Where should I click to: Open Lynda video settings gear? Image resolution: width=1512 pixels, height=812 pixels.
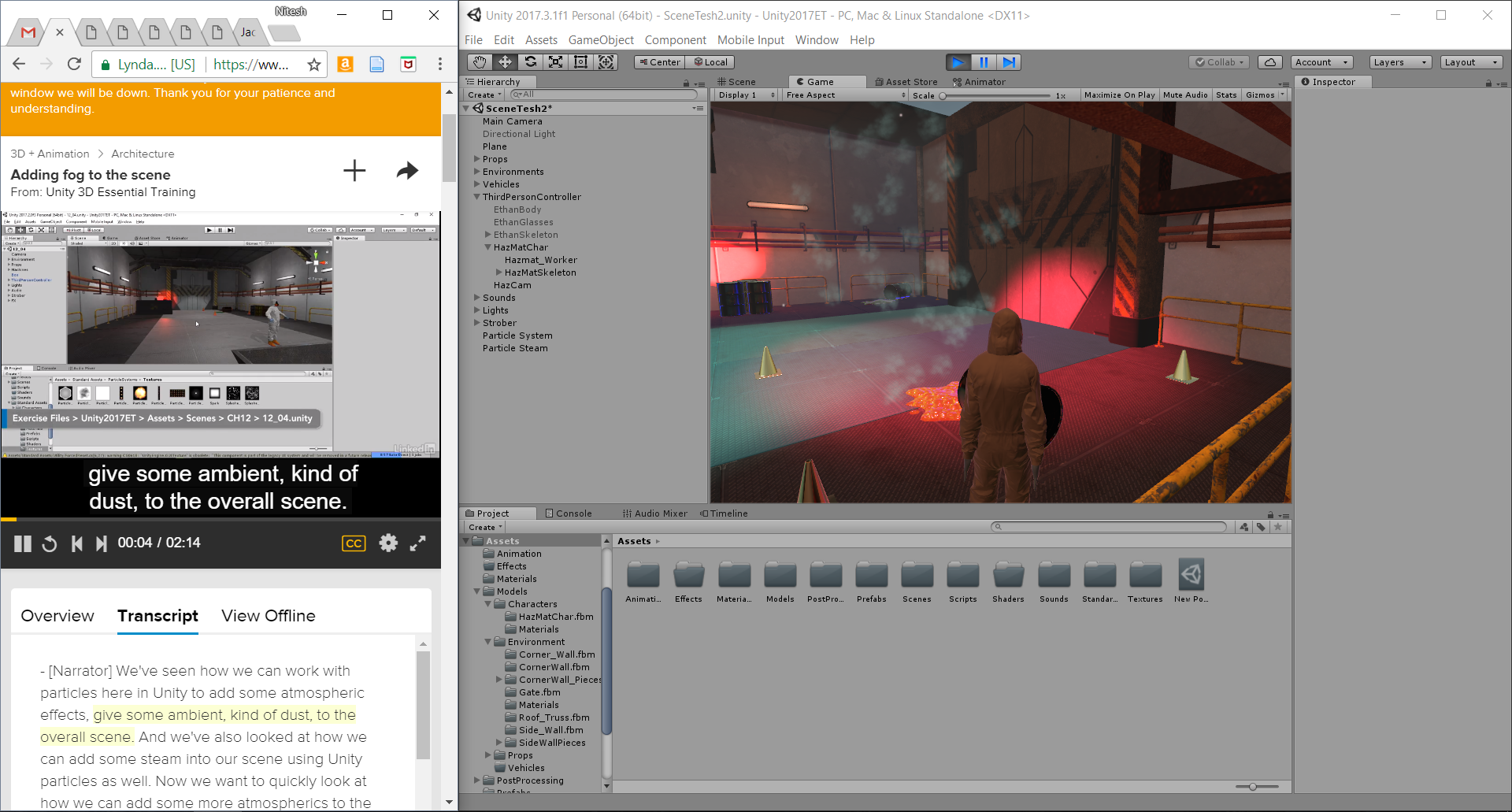point(388,543)
